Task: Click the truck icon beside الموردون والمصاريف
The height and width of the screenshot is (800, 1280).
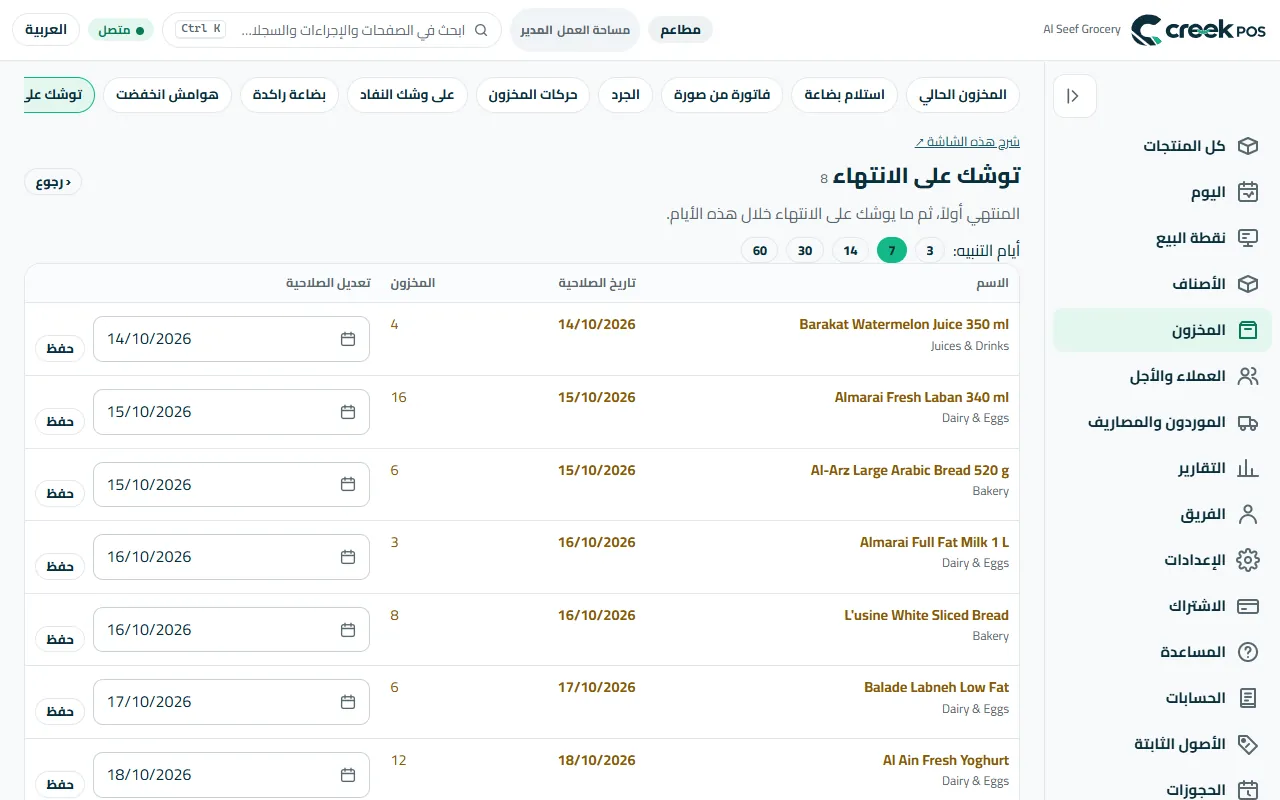Action: click(x=1247, y=422)
